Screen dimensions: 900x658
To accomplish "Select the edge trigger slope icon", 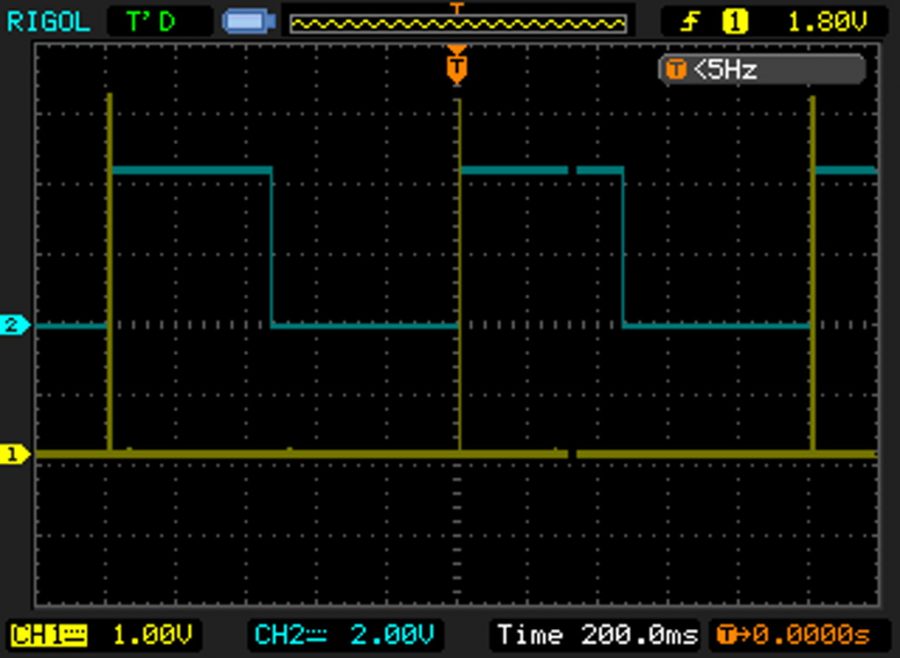I will pos(688,18).
